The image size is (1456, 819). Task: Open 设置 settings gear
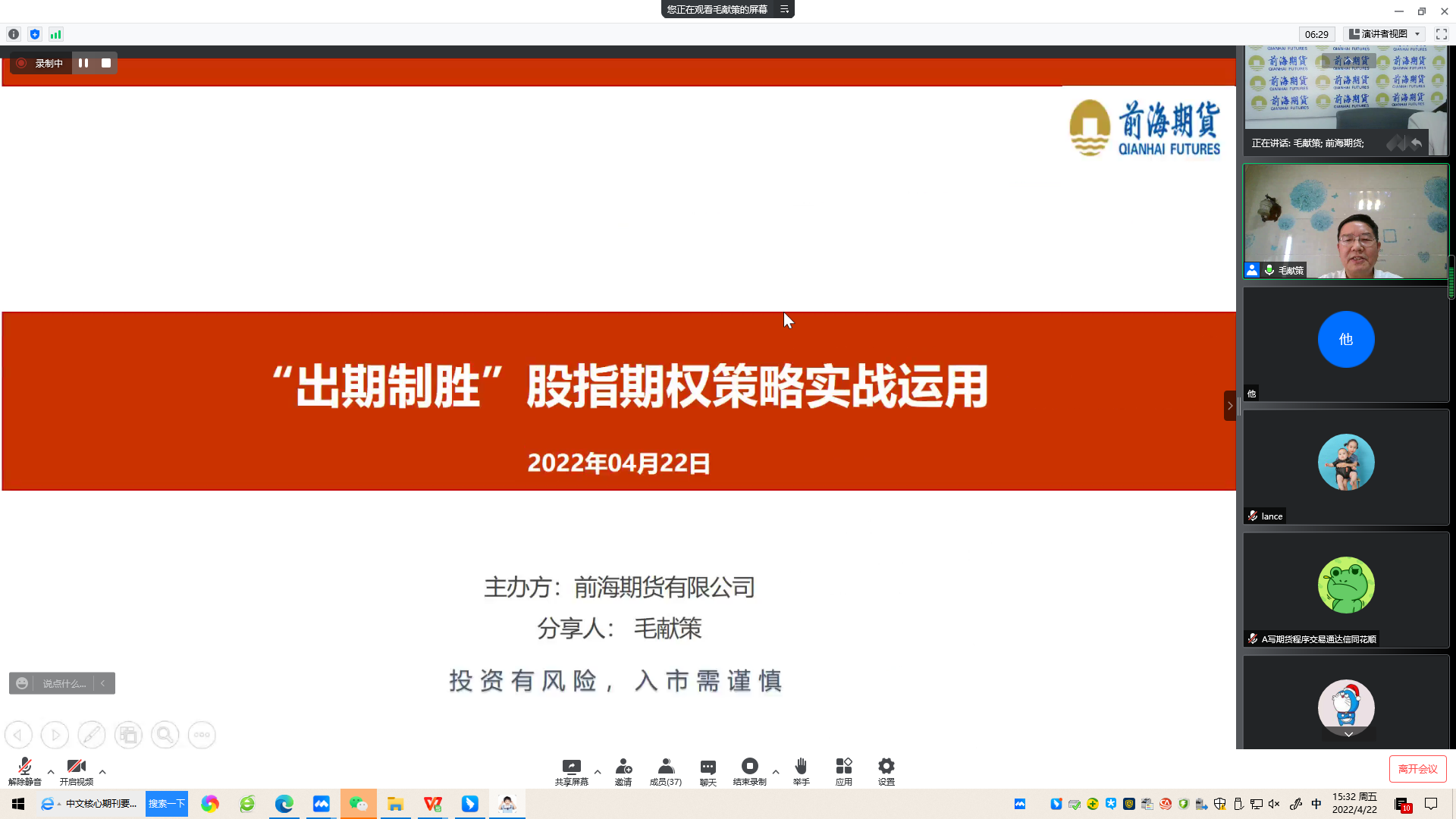tap(886, 771)
